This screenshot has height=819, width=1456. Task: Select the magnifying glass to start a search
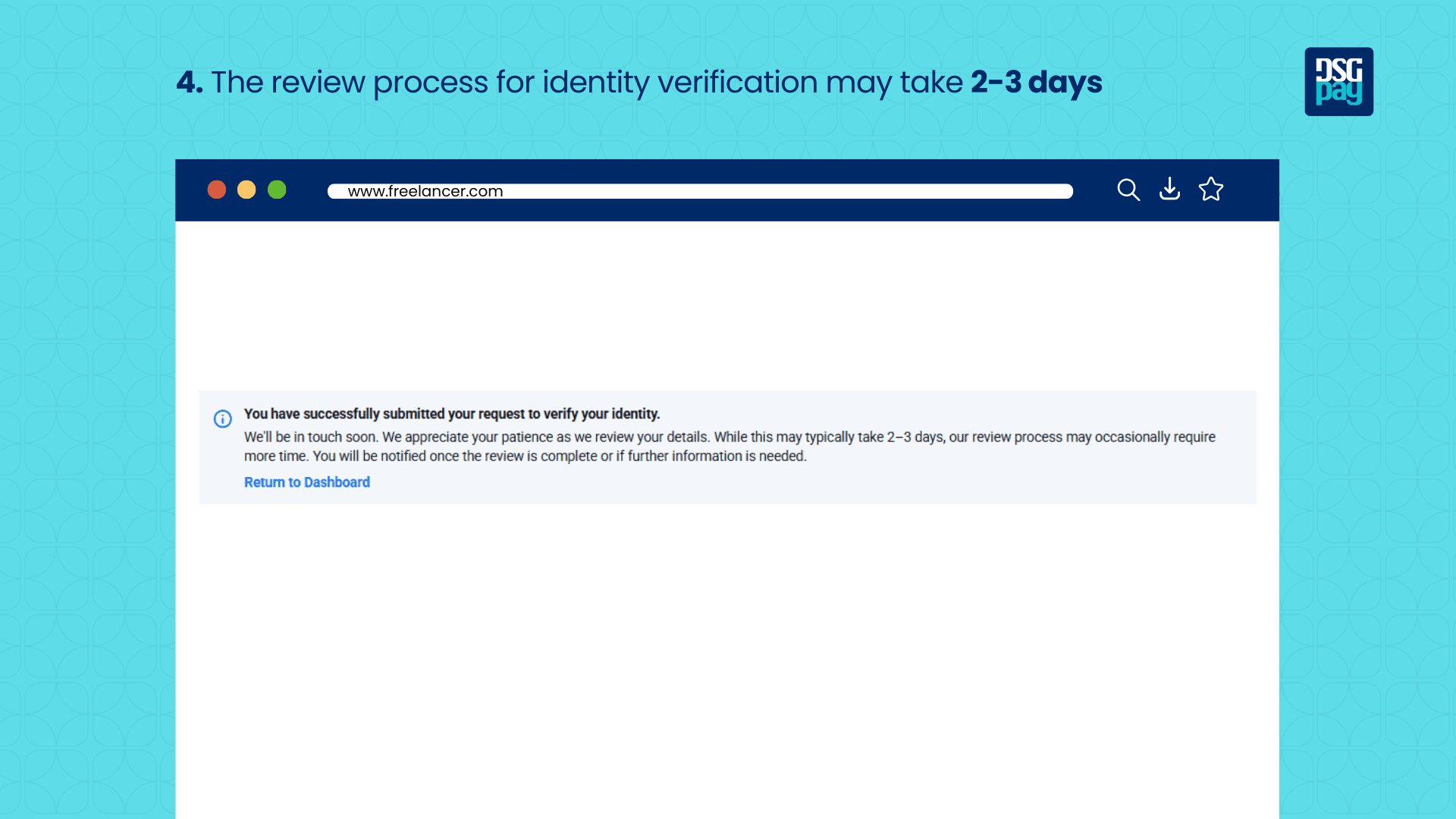pyautogui.click(x=1128, y=190)
